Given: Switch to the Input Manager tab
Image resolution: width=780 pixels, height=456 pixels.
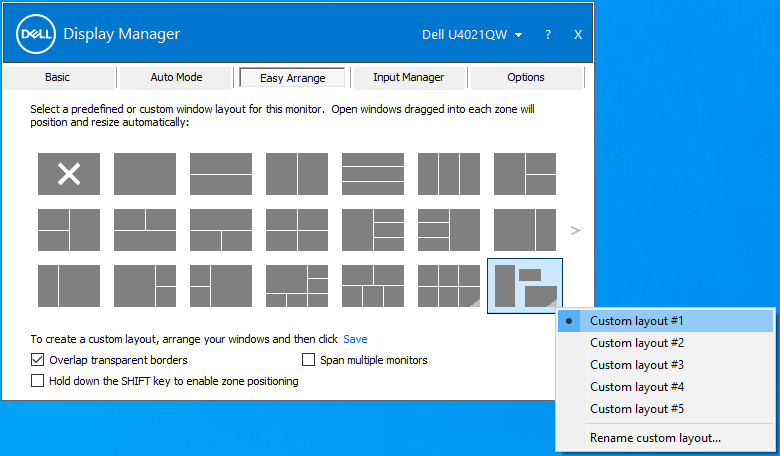Looking at the screenshot, I should click(408, 77).
